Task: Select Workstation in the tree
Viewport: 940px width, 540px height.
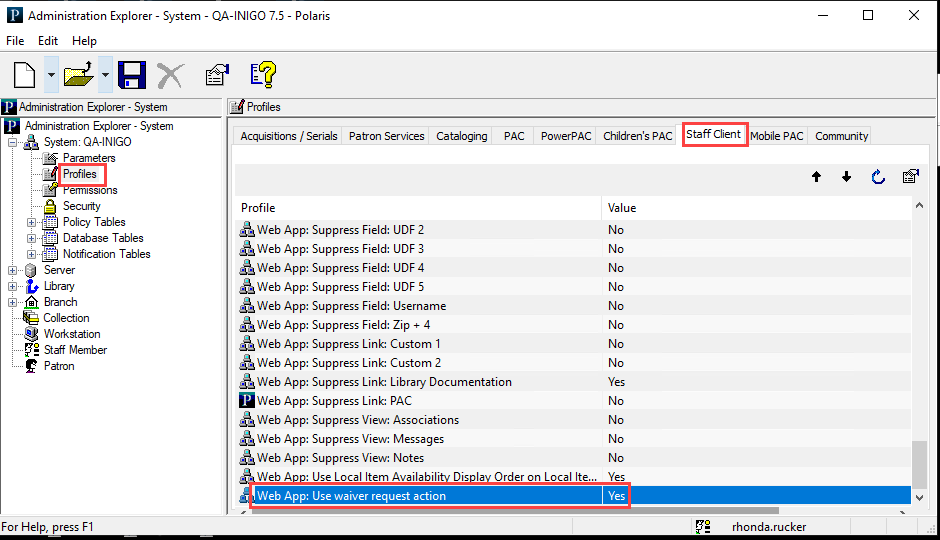Action: [72, 334]
